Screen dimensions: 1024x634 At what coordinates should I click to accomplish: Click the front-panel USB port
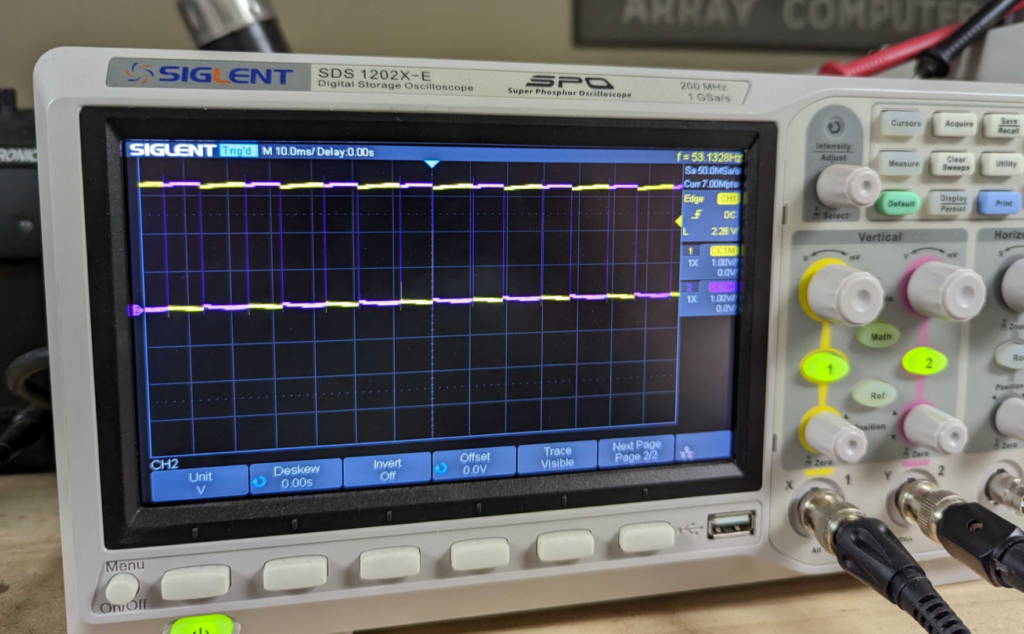click(731, 525)
